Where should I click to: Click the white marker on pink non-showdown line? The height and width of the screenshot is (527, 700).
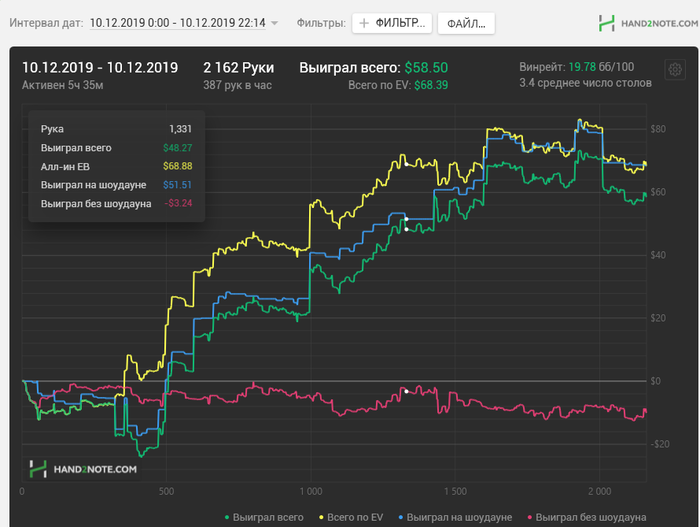point(406,391)
